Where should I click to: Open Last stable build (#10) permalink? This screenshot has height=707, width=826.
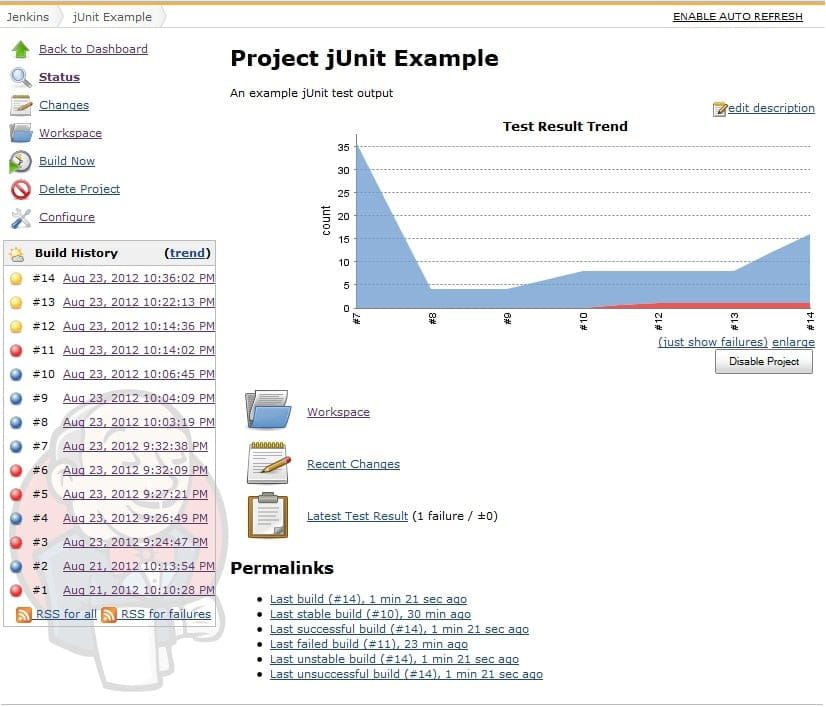369,614
